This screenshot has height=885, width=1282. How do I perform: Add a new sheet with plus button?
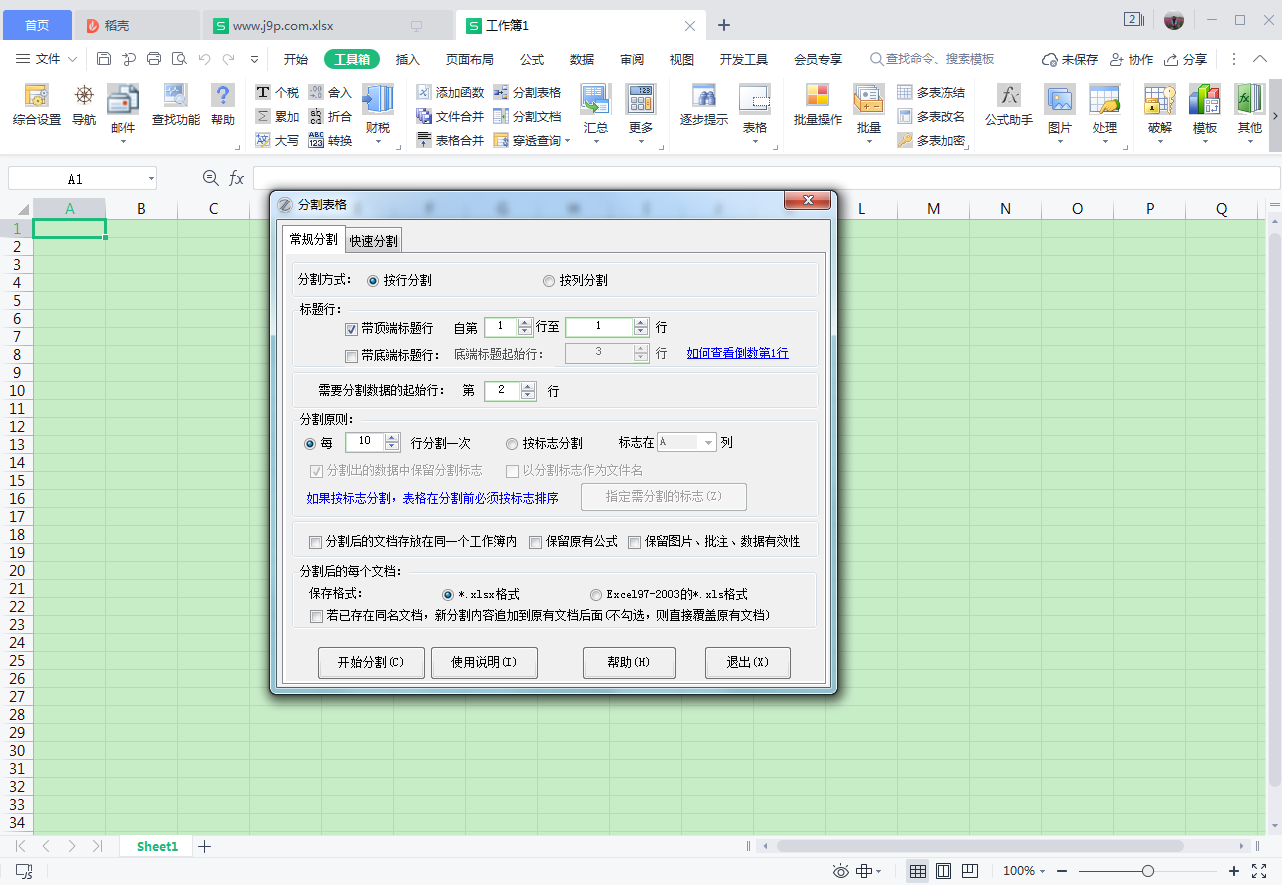[x=205, y=846]
